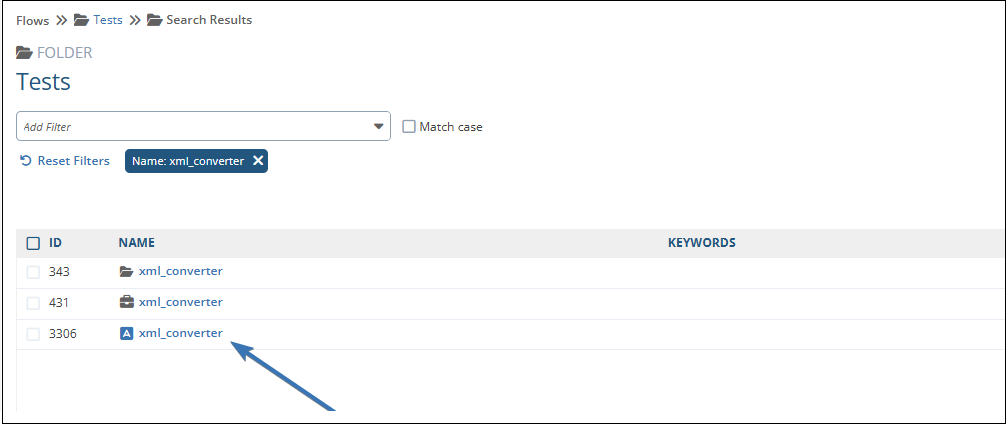Click the blue A icon in row 3306
The width and height of the screenshot is (1006, 424).
pyautogui.click(x=126, y=334)
